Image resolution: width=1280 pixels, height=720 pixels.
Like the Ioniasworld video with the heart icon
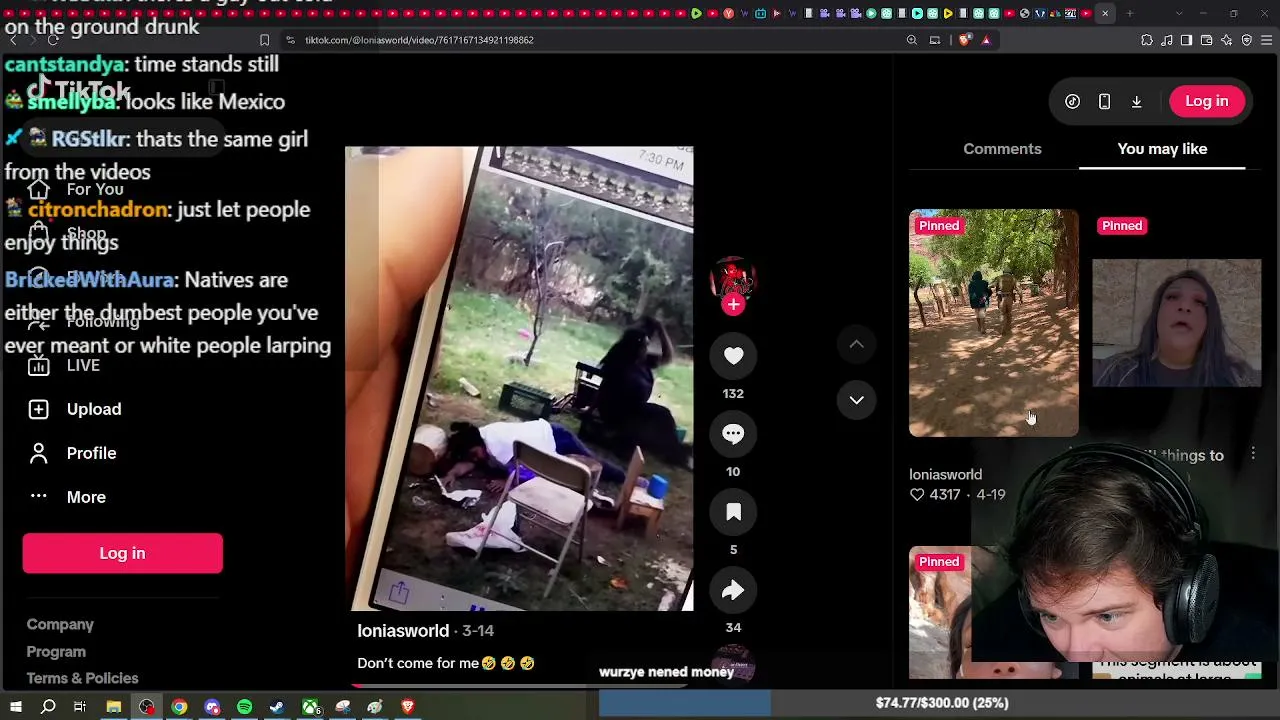[x=733, y=356]
